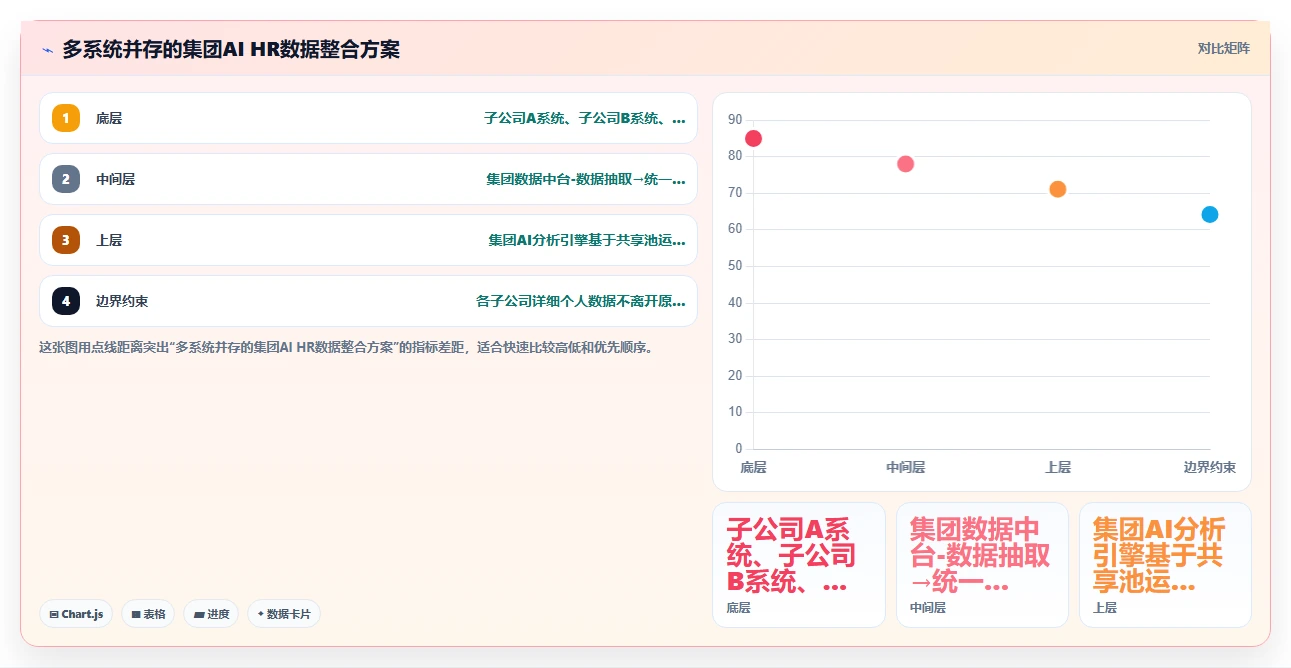Select the 上层 list row
Viewport: 1291px width, 668px height.
tap(368, 240)
